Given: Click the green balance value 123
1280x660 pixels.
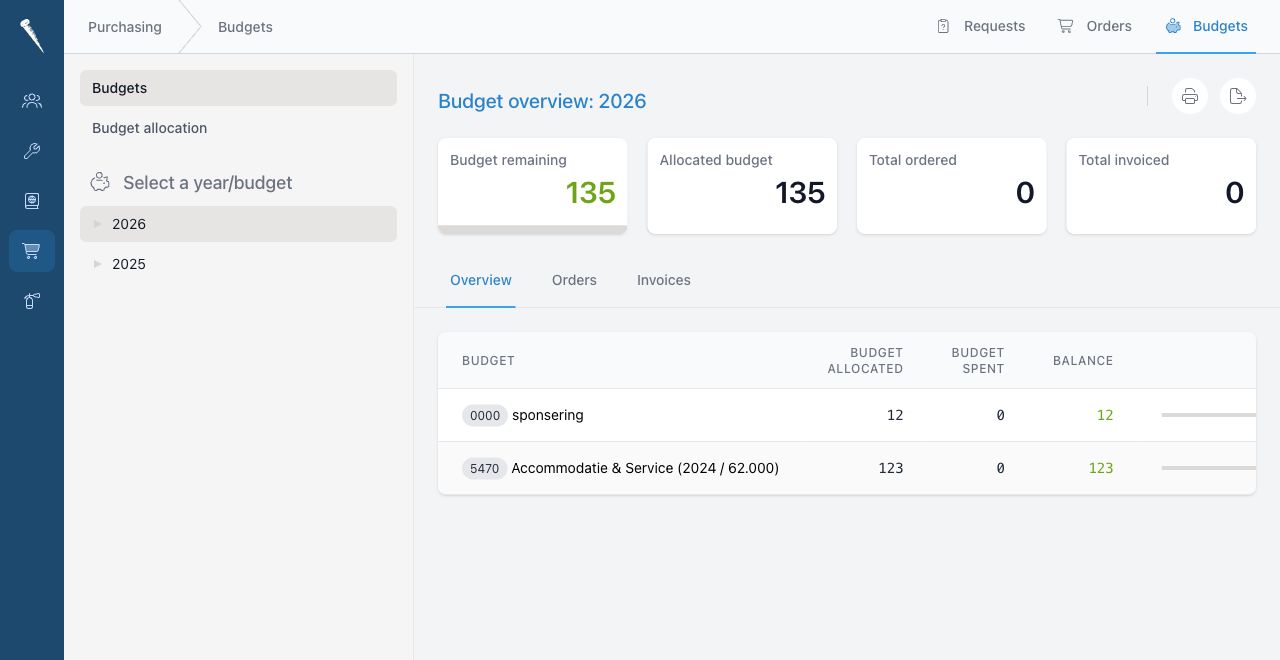Looking at the screenshot, I should [x=1101, y=468].
